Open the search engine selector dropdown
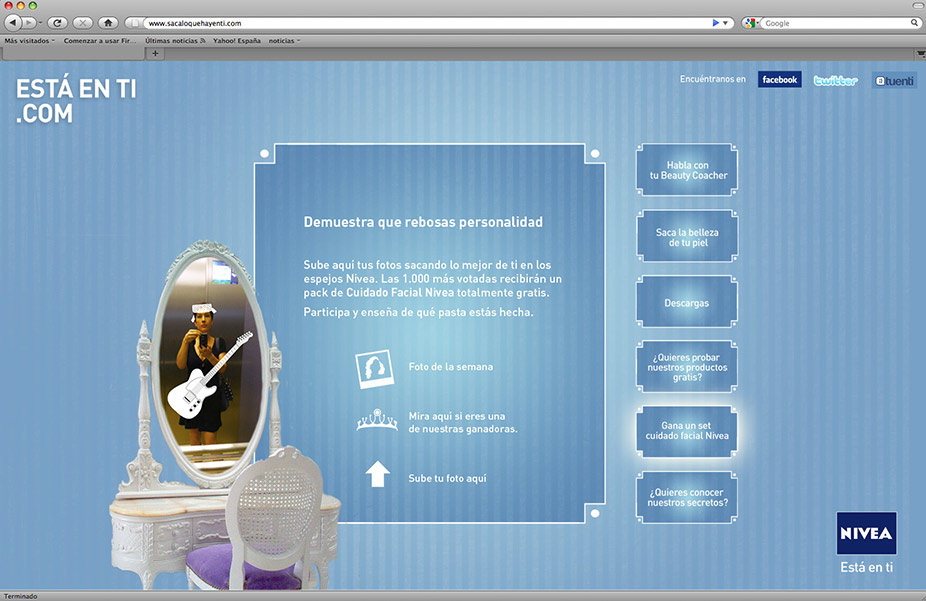This screenshot has width=926, height=601. click(x=752, y=22)
